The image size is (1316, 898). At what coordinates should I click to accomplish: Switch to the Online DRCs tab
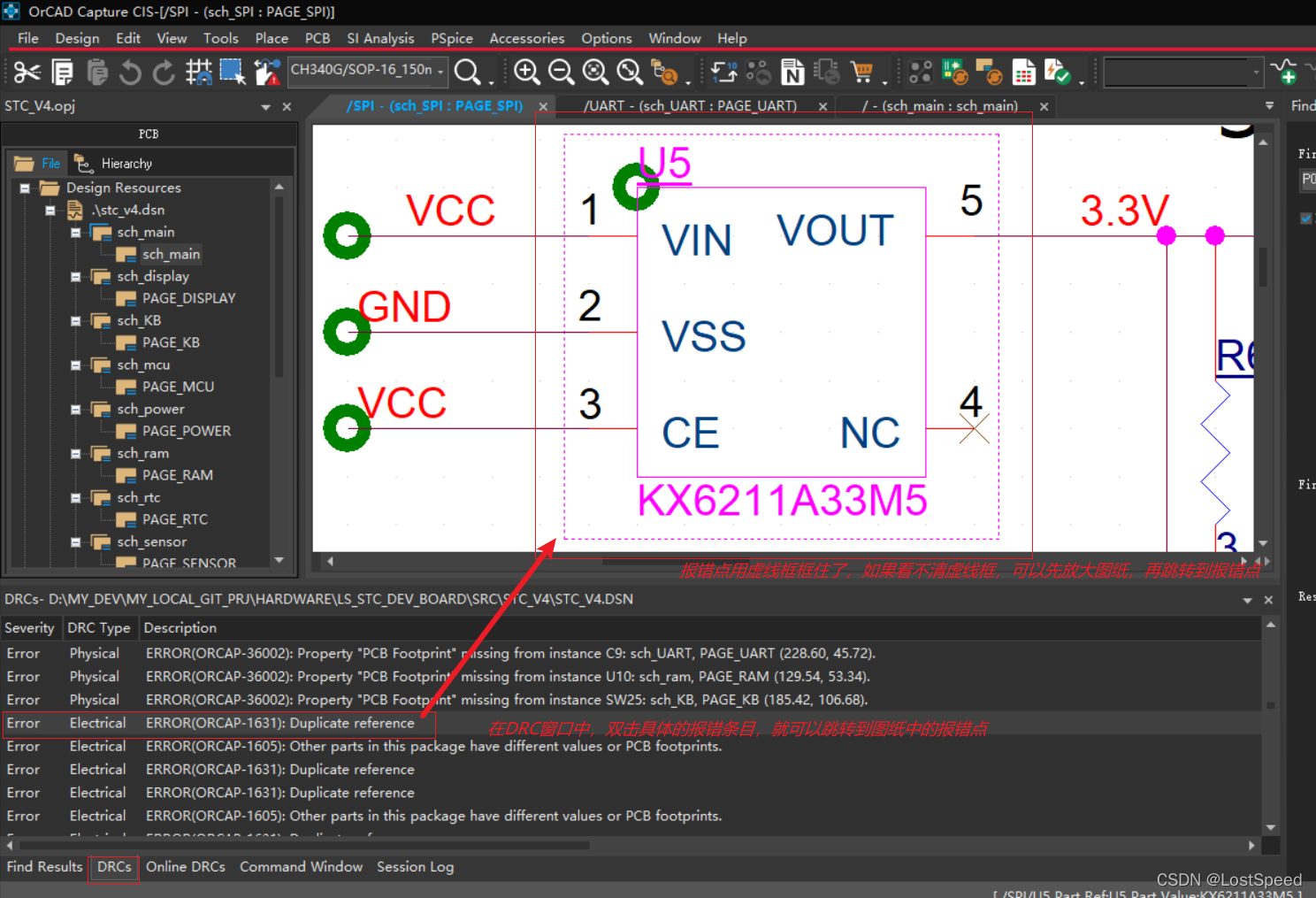point(185,867)
